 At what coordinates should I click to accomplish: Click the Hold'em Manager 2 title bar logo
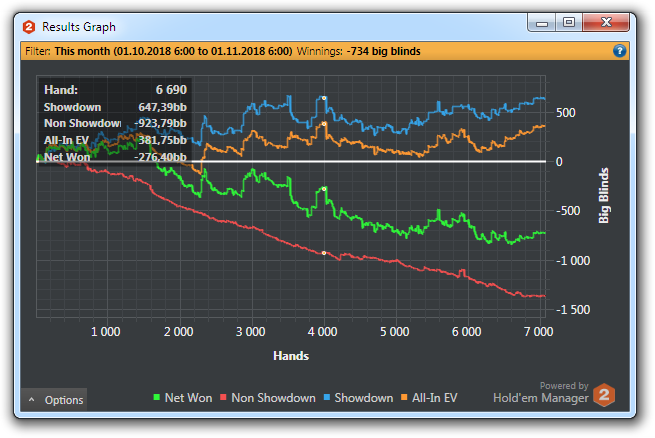[29, 27]
